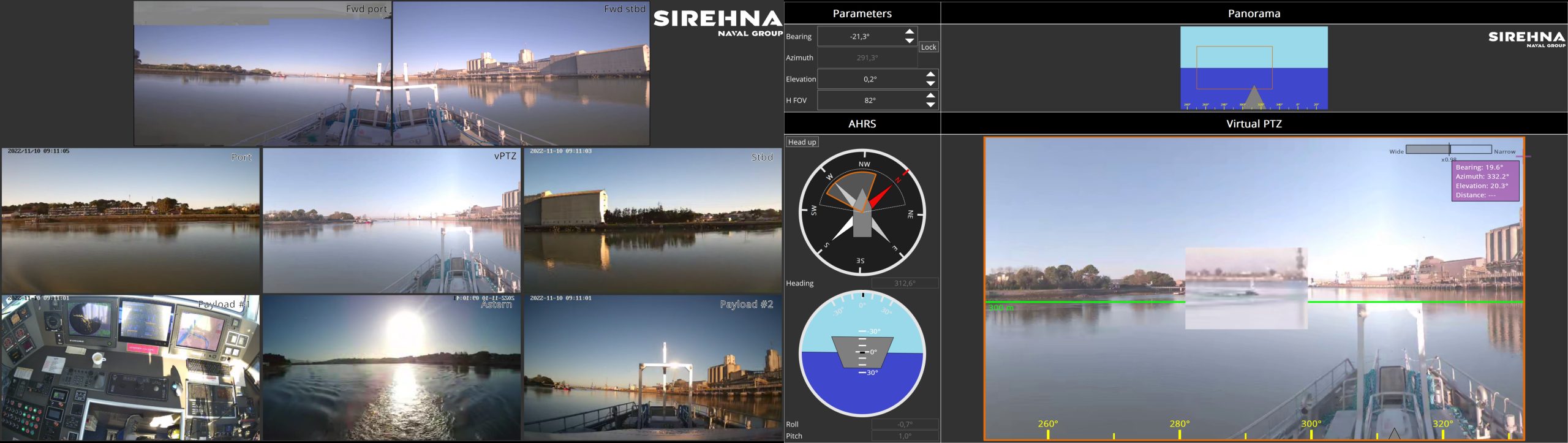Toggle the Head up compass mode button
This screenshot has width=1568, height=443.
pos(802,142)
